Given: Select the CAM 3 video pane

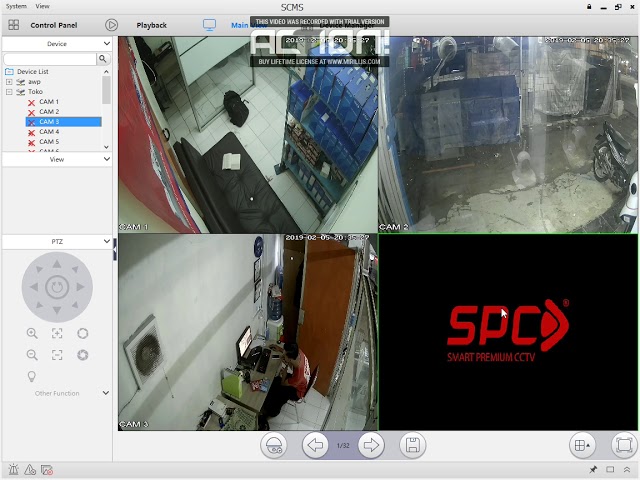Looking at the screenshot, I should click(248, 332).
